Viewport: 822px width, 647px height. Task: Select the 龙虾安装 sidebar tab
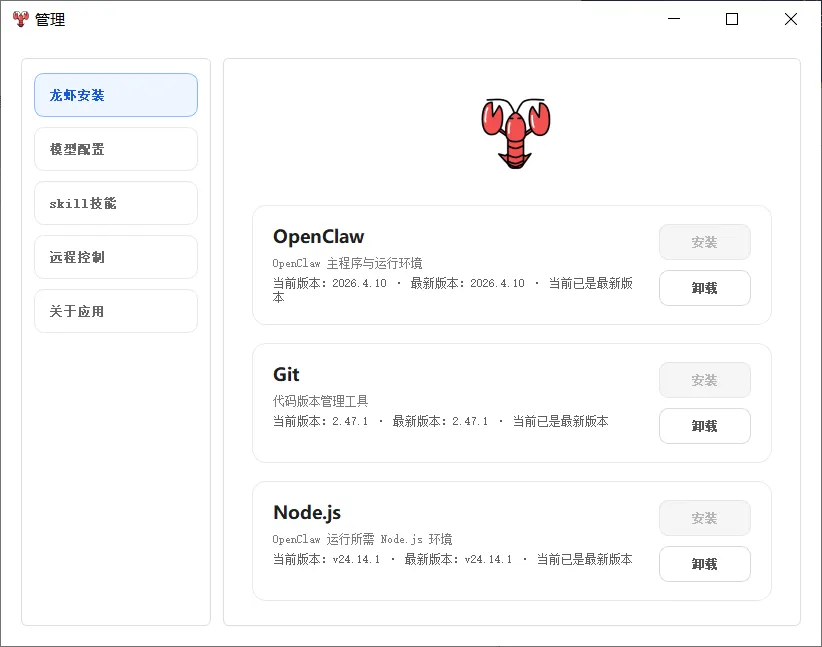pos(116,95)
